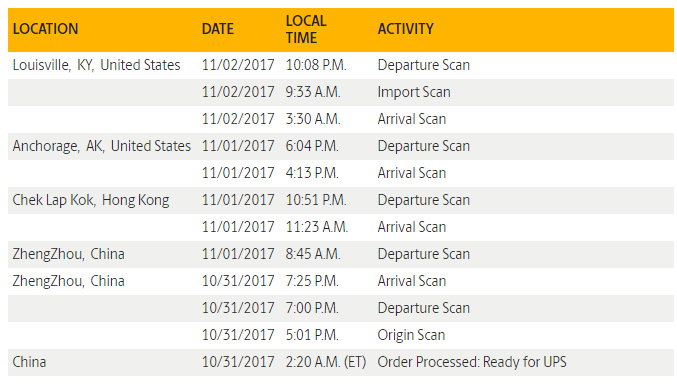Click the LOCAL TIME column header
The width and height of the screenshot is (677, 389).
coord(306,29)
